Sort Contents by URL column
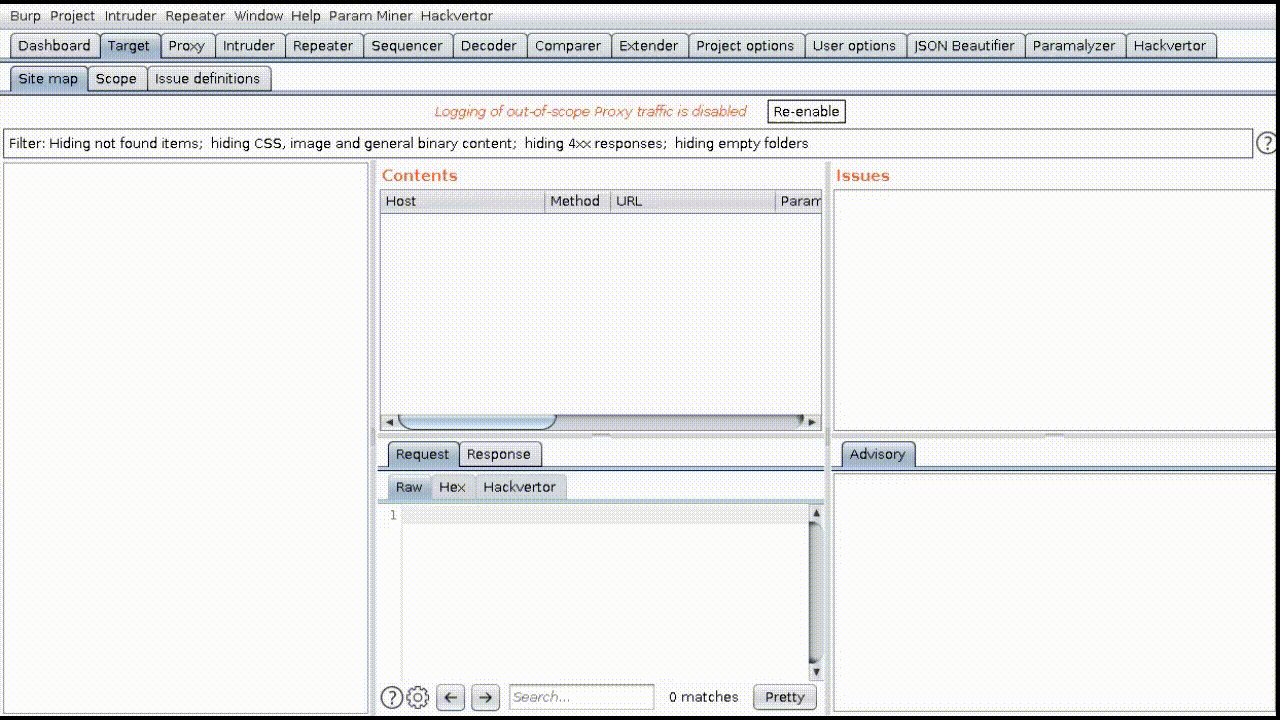The image size is (1280, 720). 693,201
